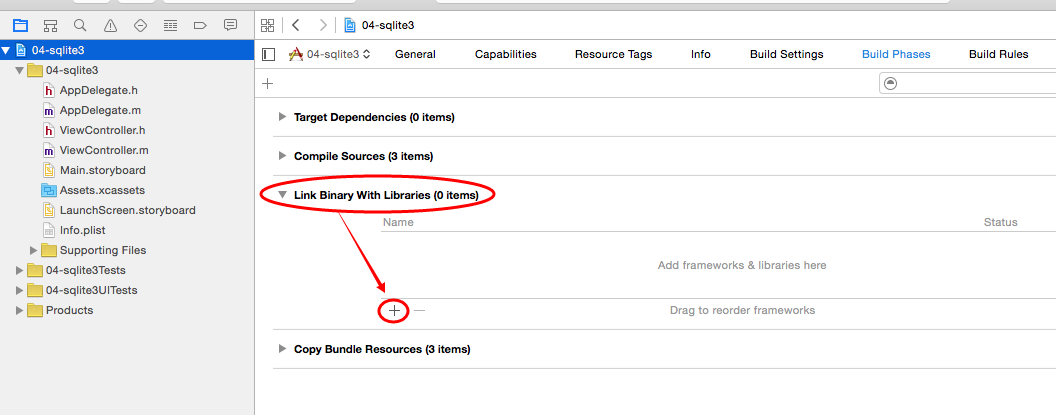
Task: Click the filter icon in search field
Action: pyautogui.click(x=891, y=84)
